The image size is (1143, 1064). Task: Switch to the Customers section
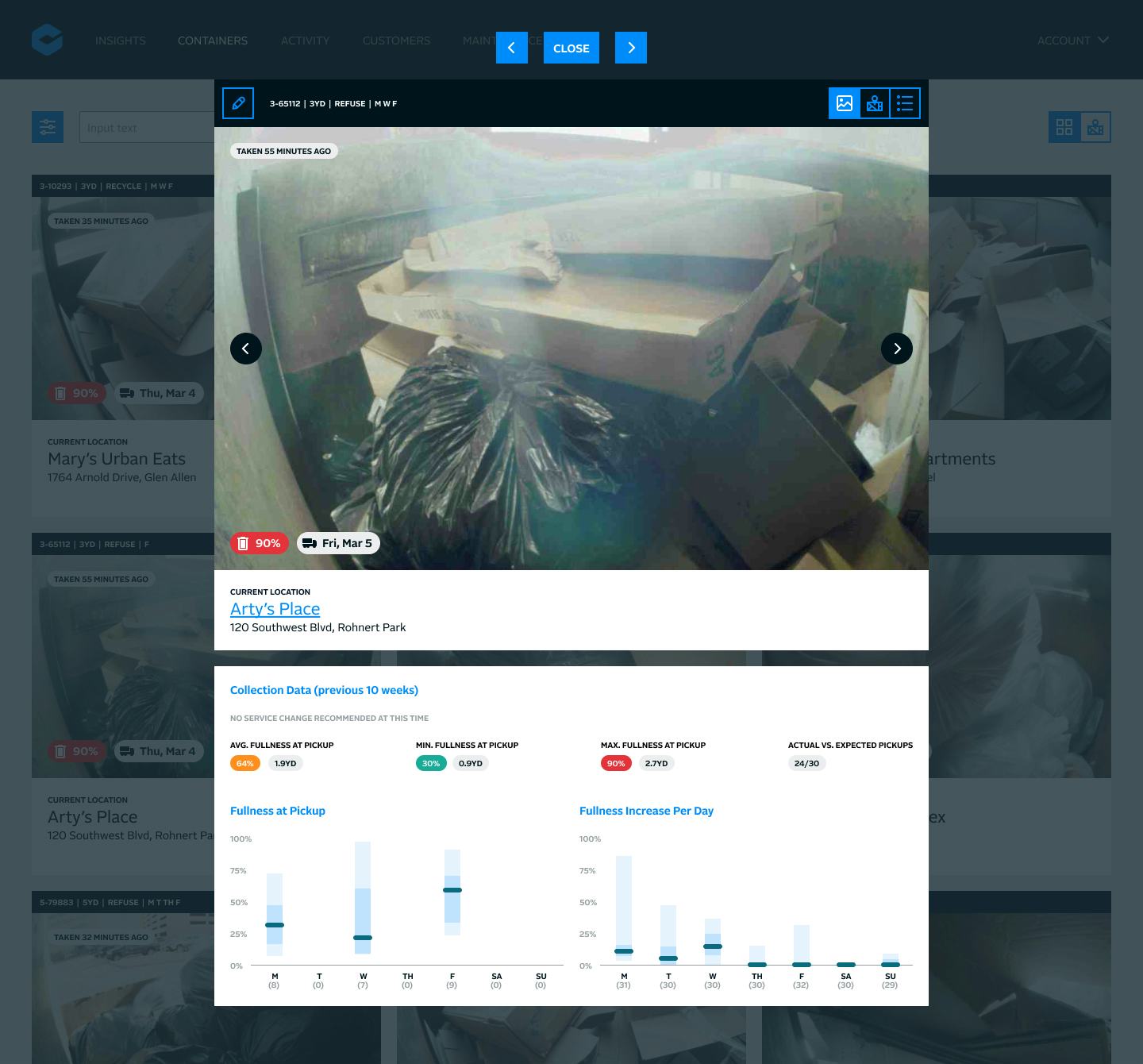[396, 40]
